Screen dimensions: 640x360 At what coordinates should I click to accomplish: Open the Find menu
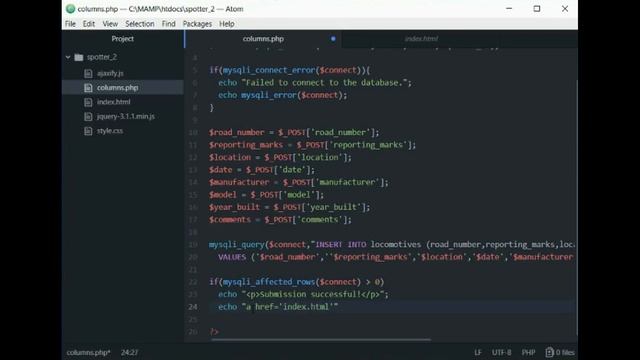click(x=168, y=24)
